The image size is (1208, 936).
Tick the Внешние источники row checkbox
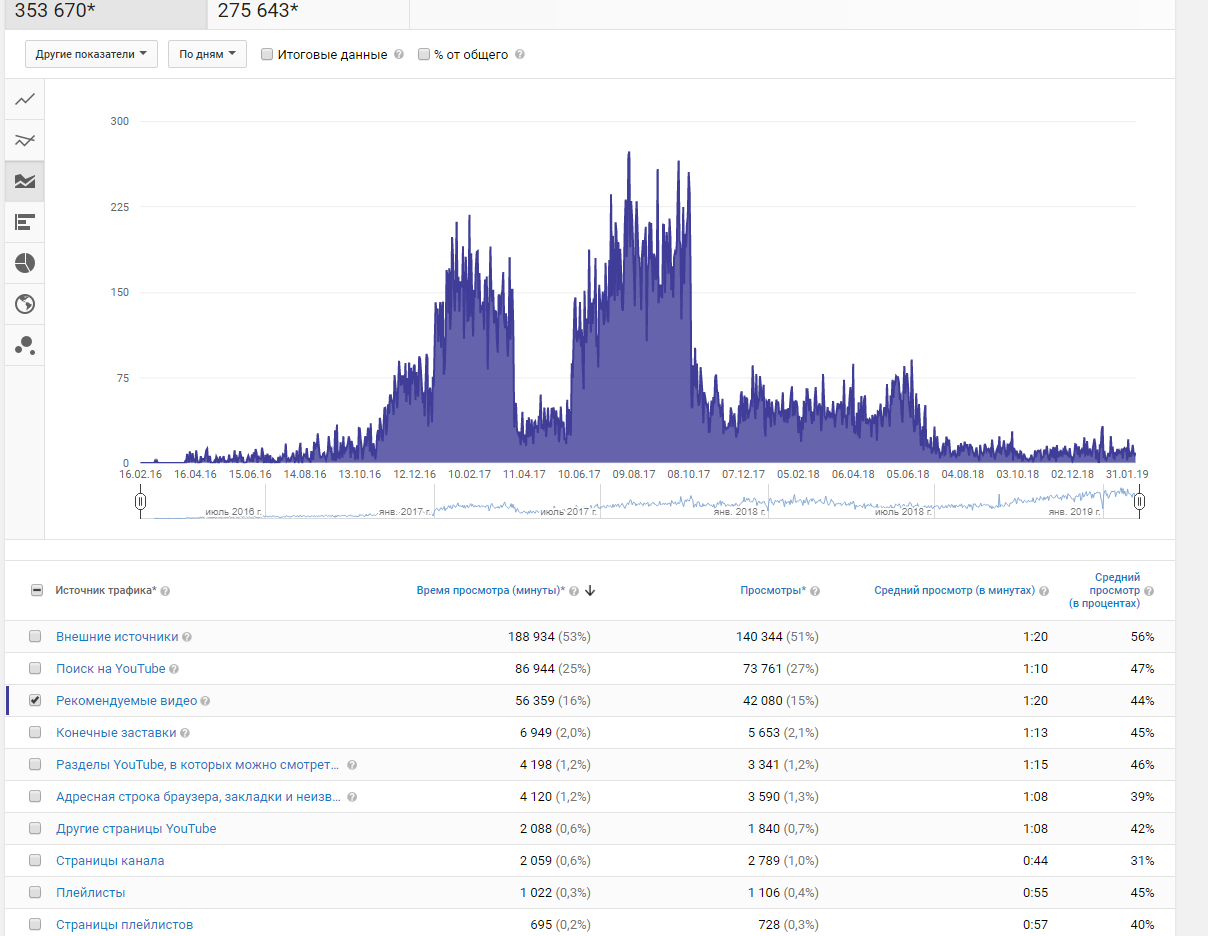(x=36, y=637)
